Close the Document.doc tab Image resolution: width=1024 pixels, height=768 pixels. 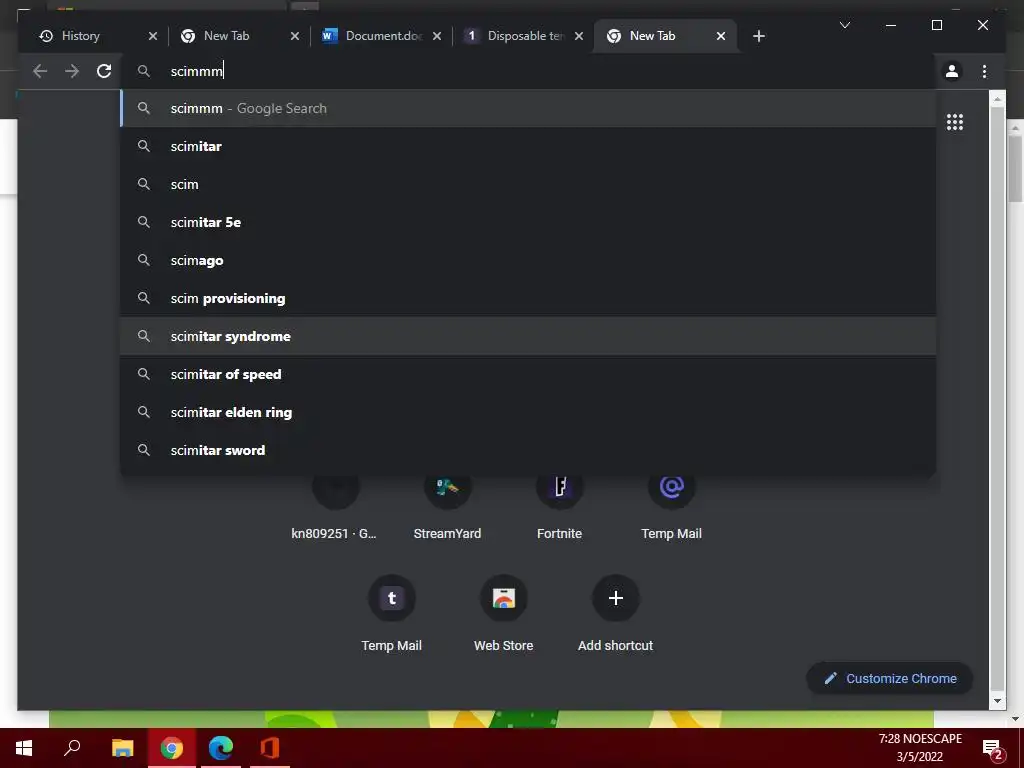click(437, 36)
